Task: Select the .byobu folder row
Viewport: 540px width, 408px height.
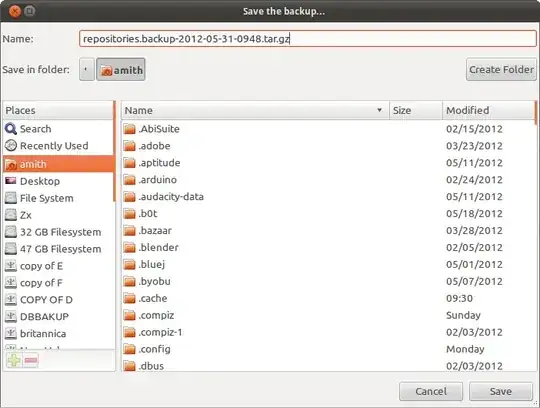Action: click(x=328, y=281)
